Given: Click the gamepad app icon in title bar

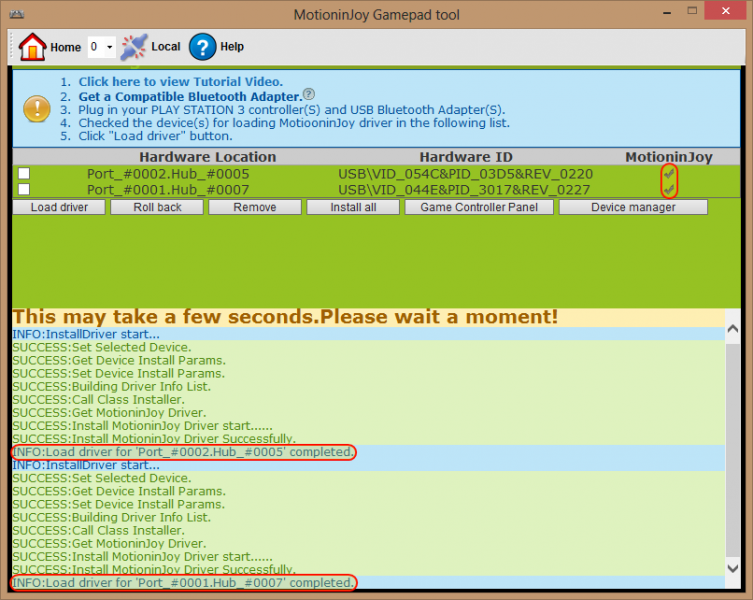Looking at the screenshot, I should pyautogui.click(x=16, y=14).
